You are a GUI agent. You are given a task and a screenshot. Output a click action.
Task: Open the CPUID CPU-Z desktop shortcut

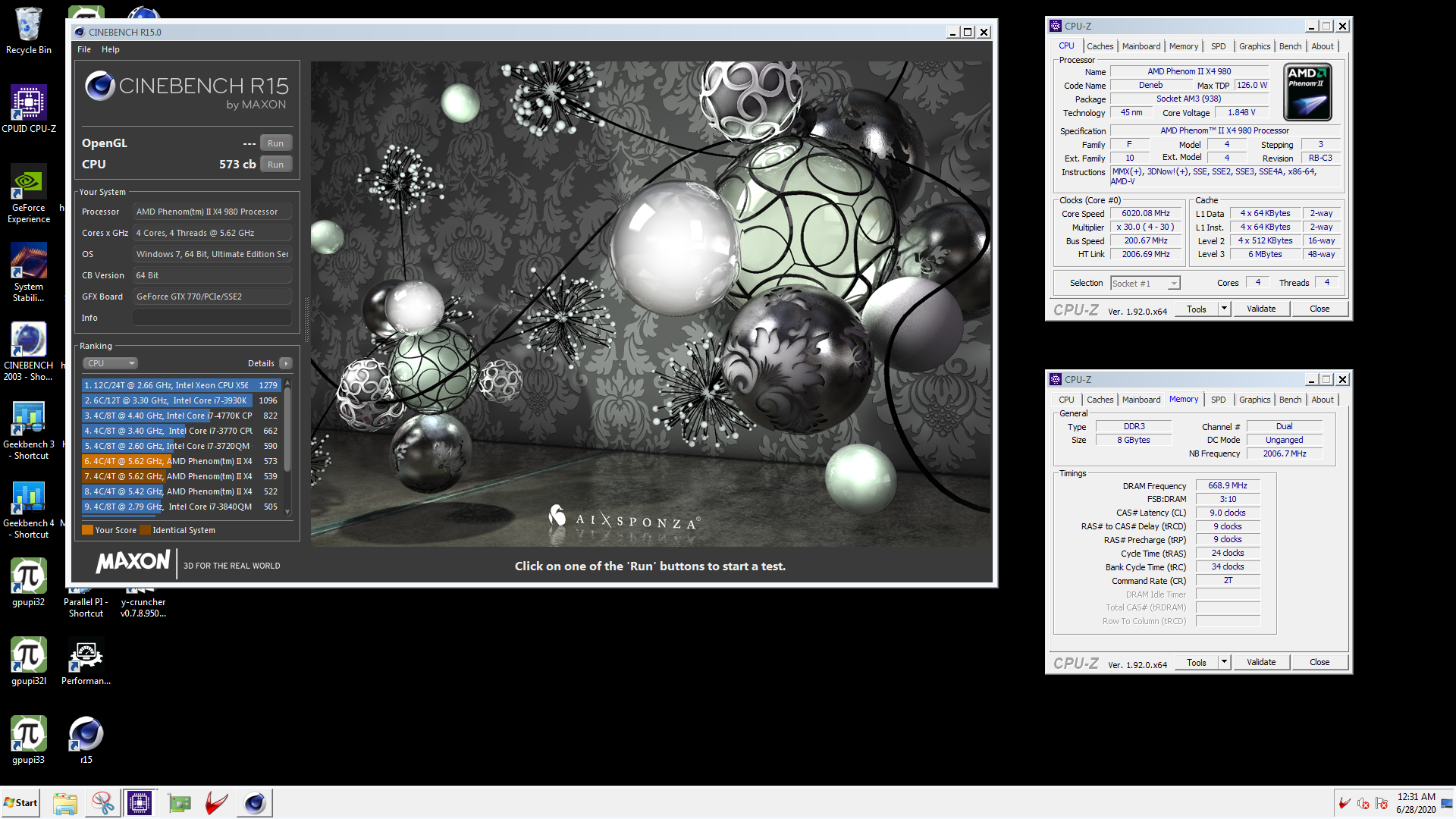[x=29, y=109]
